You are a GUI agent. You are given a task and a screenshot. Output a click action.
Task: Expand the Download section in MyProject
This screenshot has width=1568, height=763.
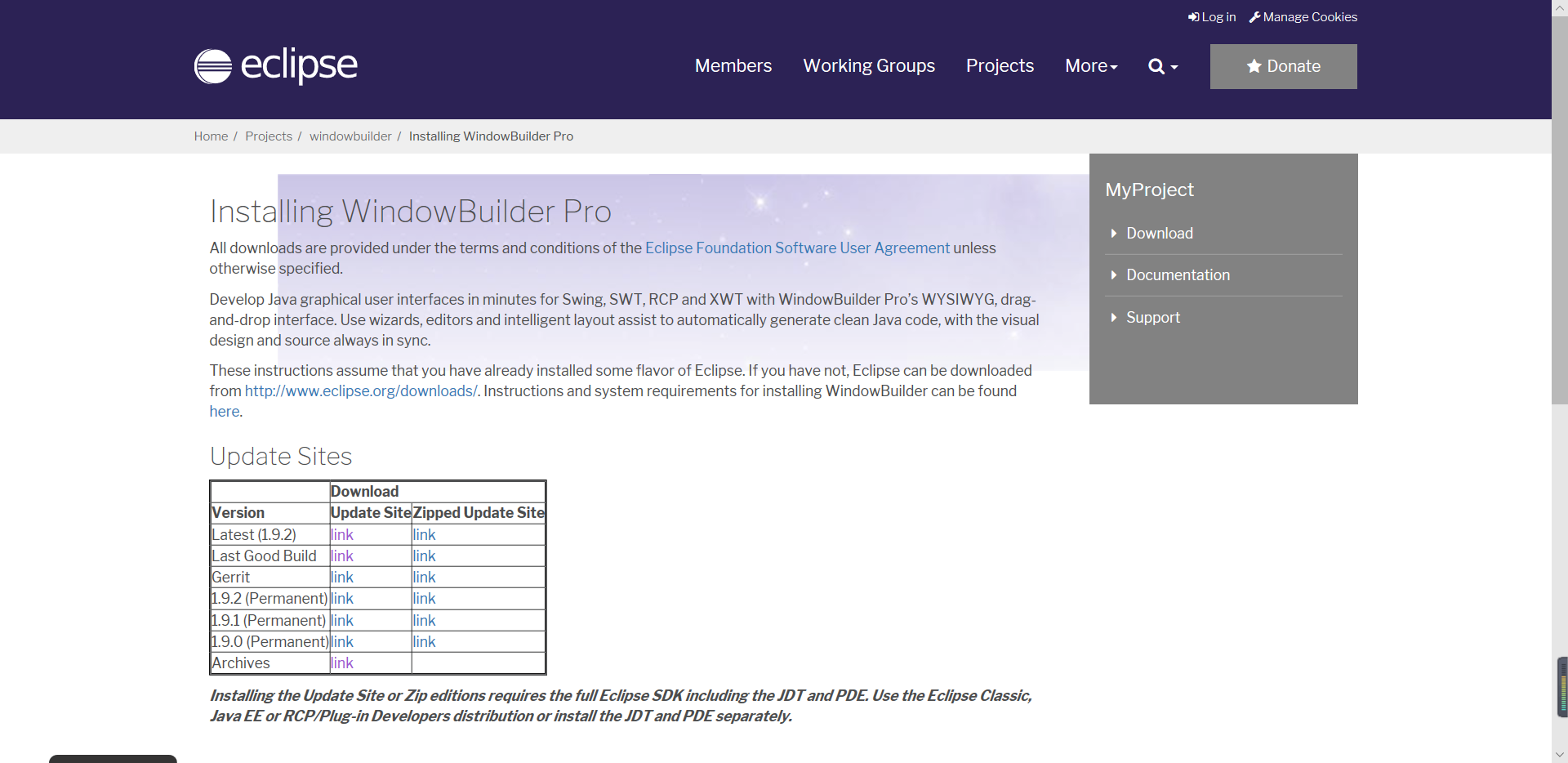point(1159,233)
